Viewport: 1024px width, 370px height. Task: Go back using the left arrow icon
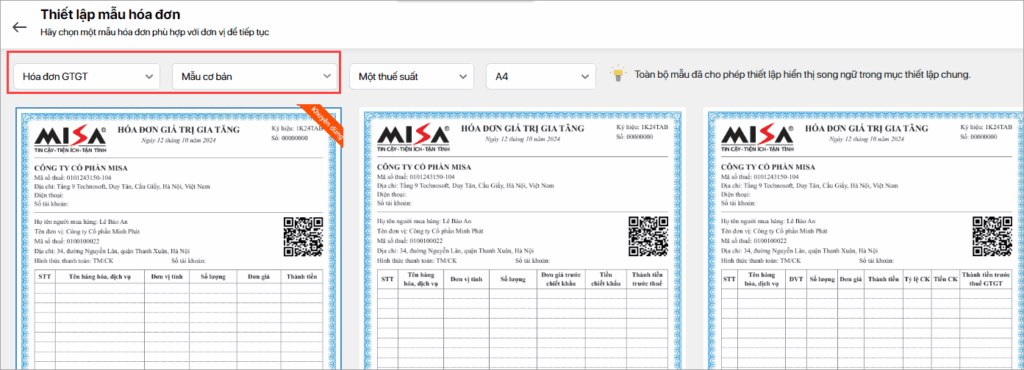pos(20,27)
